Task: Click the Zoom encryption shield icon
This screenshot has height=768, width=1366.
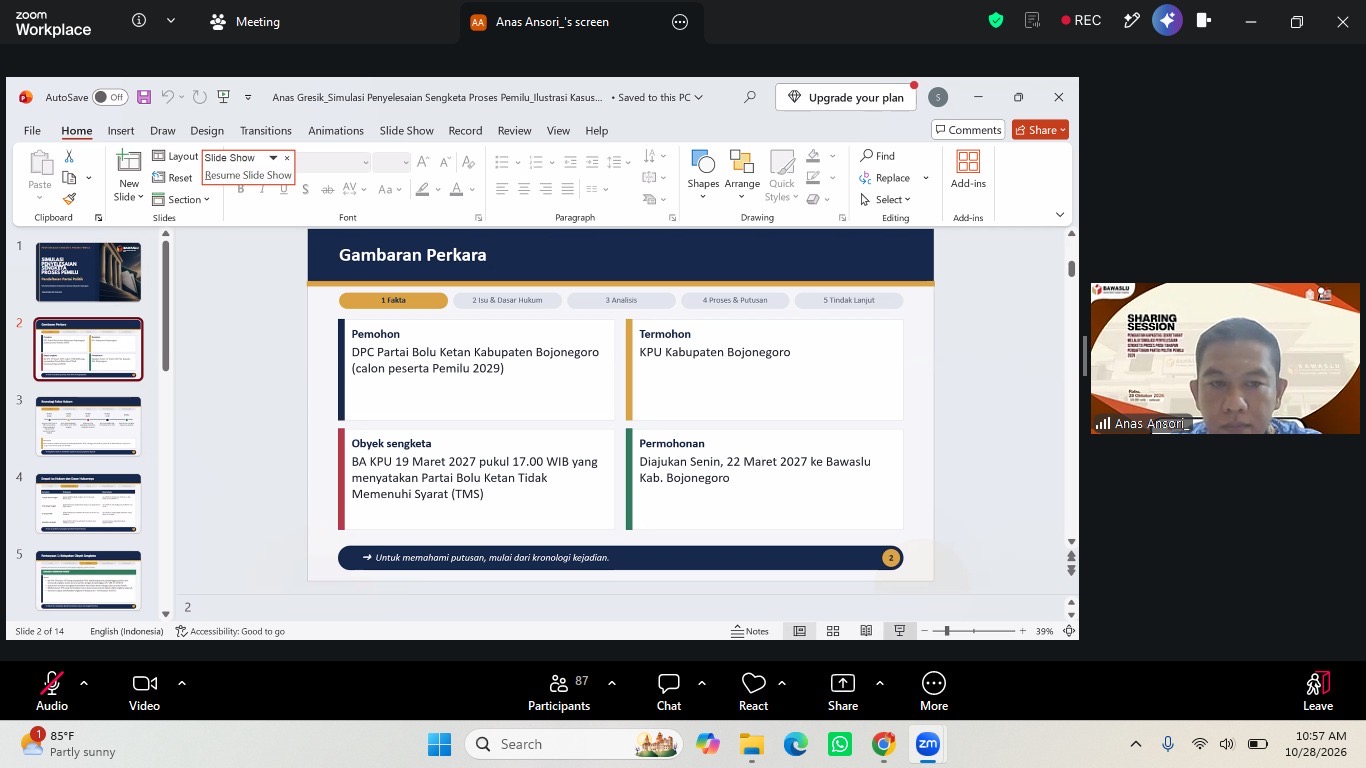Action: (x=996, y=21)
